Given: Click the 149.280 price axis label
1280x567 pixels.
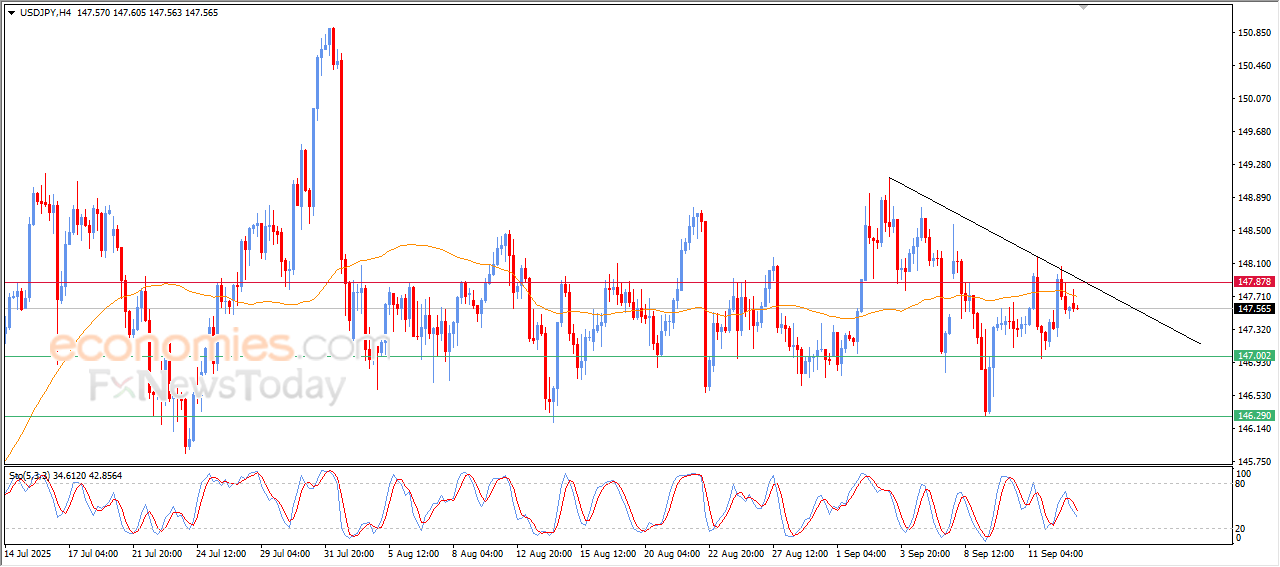Looking at the screenshot, I should click(1254, 165).
